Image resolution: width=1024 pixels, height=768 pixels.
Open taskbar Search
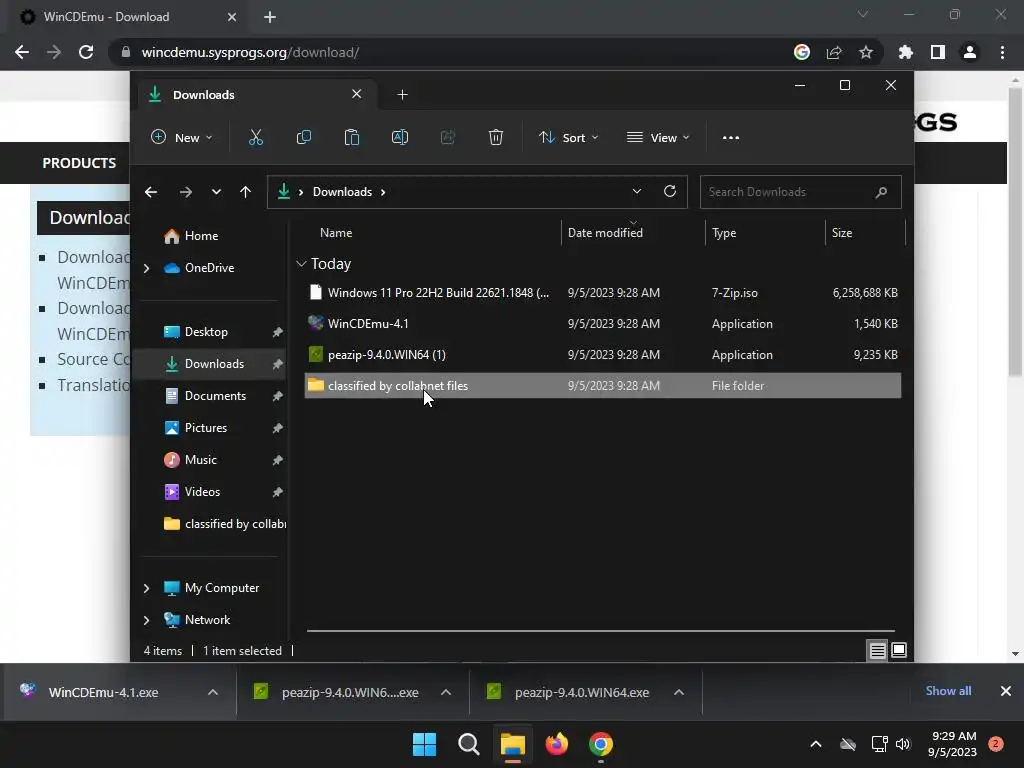[468, 744]
